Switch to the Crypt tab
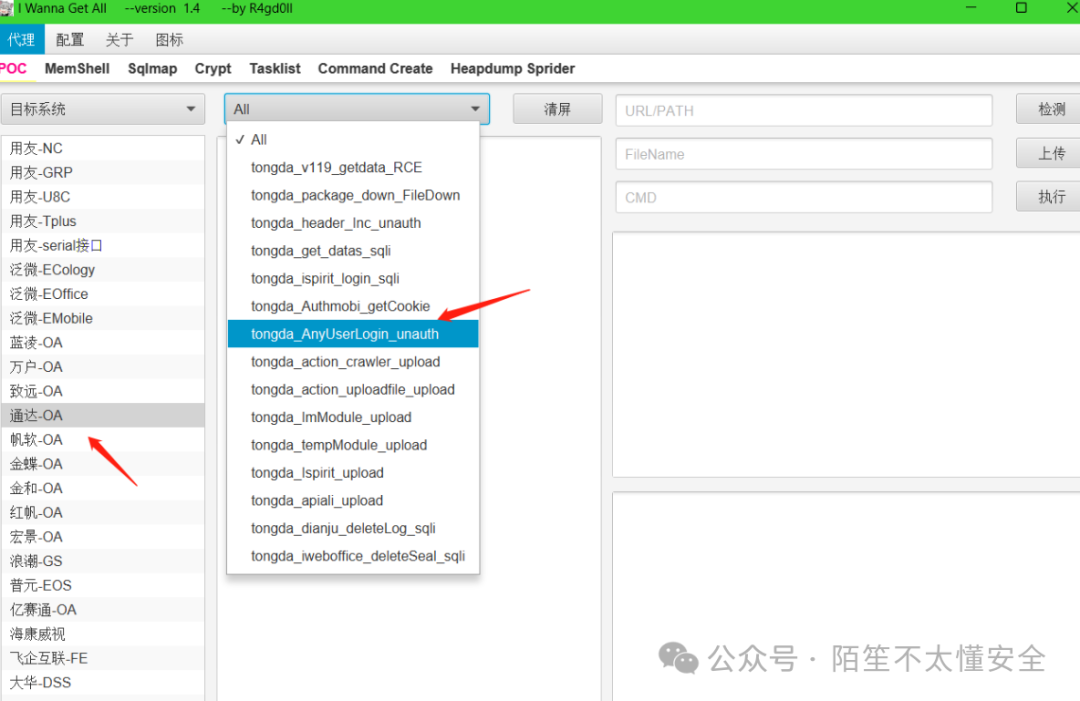This screenshot has height=701, width=1080. (213, 68)
